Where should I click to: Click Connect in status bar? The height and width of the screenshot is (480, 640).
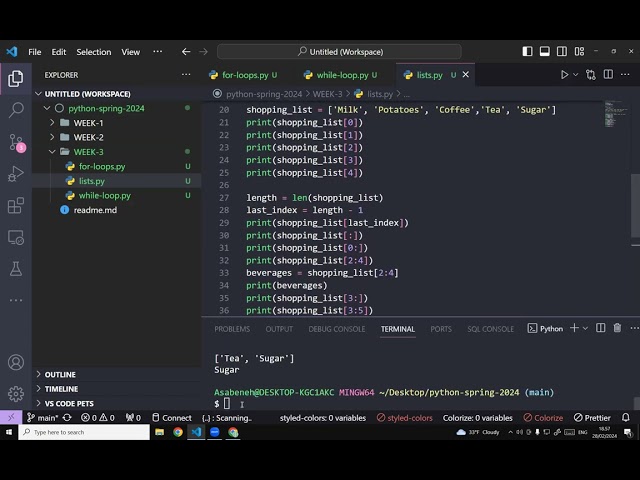click(x=171, y=418)
